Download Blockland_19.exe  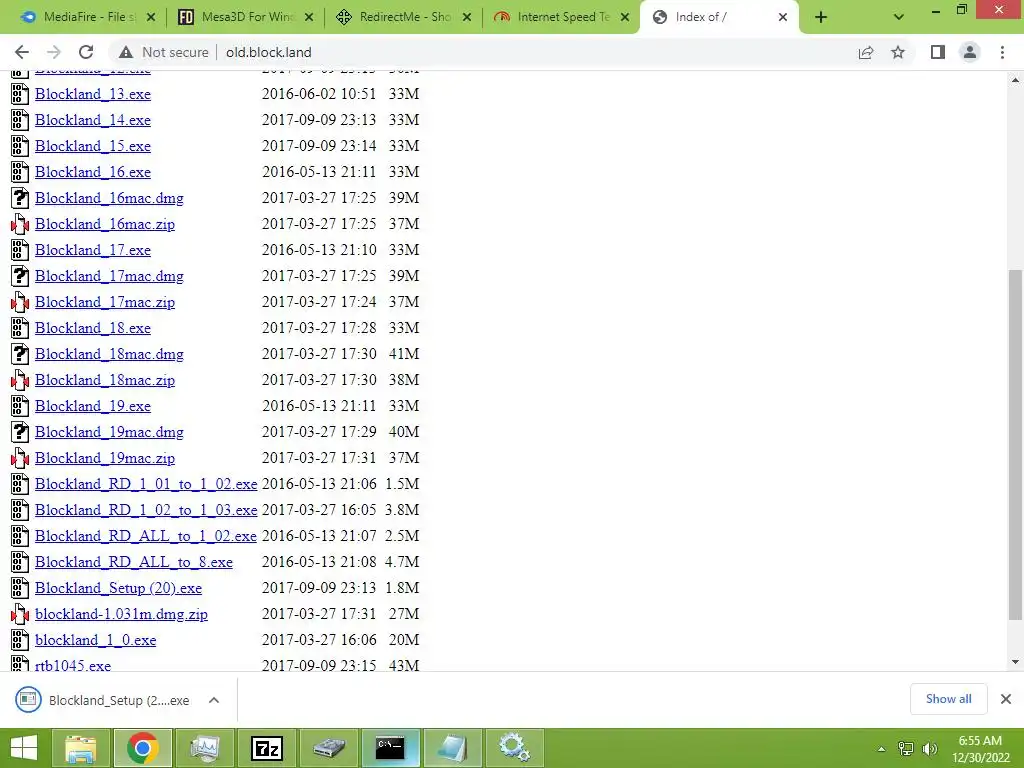point(93,406)
